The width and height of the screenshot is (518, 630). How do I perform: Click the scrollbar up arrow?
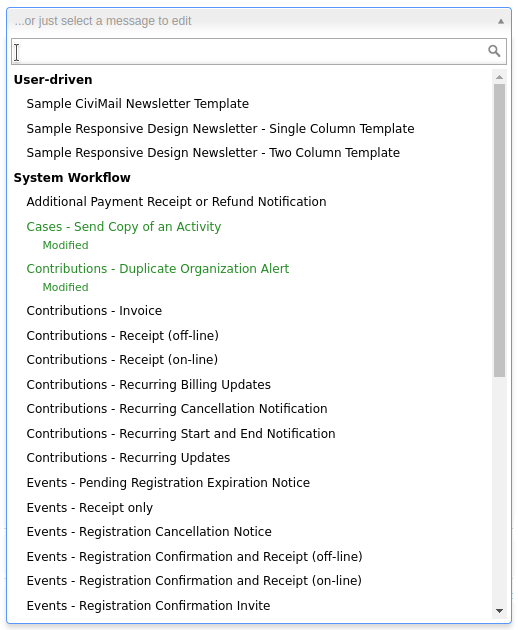click(x=500, y=77)
